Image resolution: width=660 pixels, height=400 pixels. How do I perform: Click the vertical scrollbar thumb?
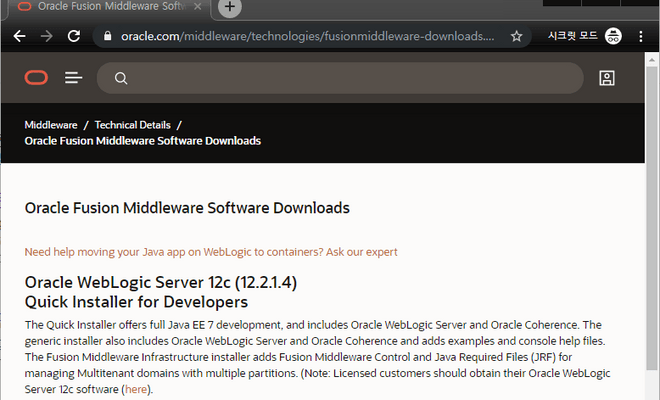point(652,218)
